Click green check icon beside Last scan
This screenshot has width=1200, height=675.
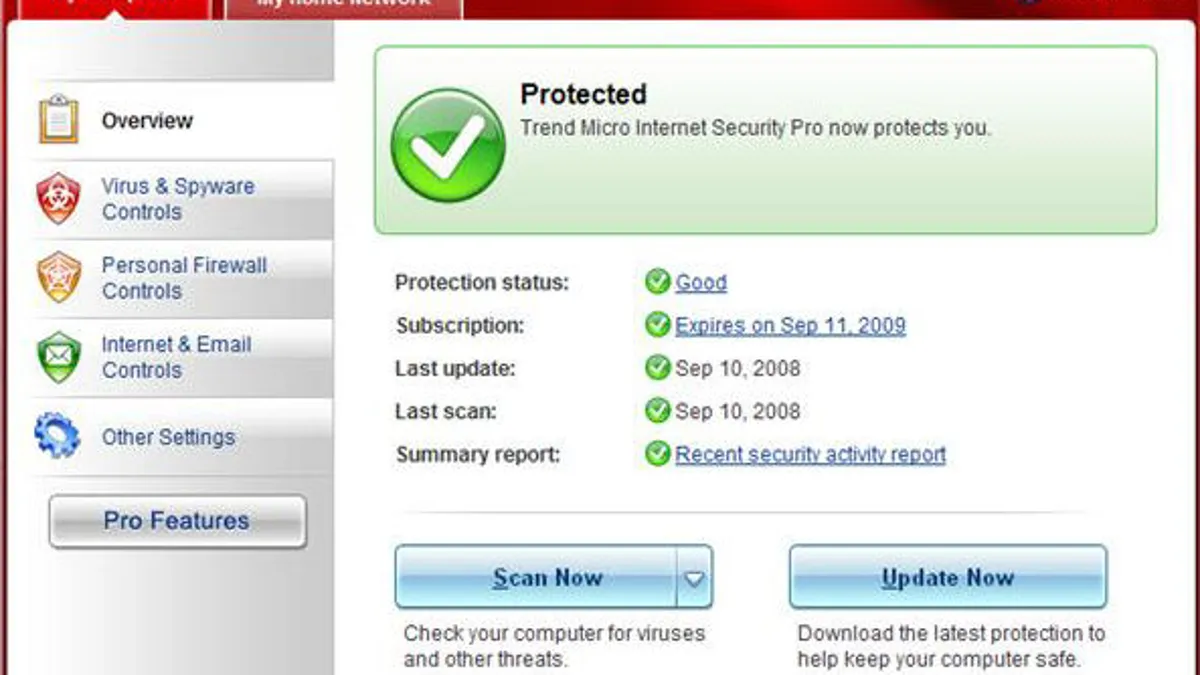pyautogui.click(x=657, y=411)
